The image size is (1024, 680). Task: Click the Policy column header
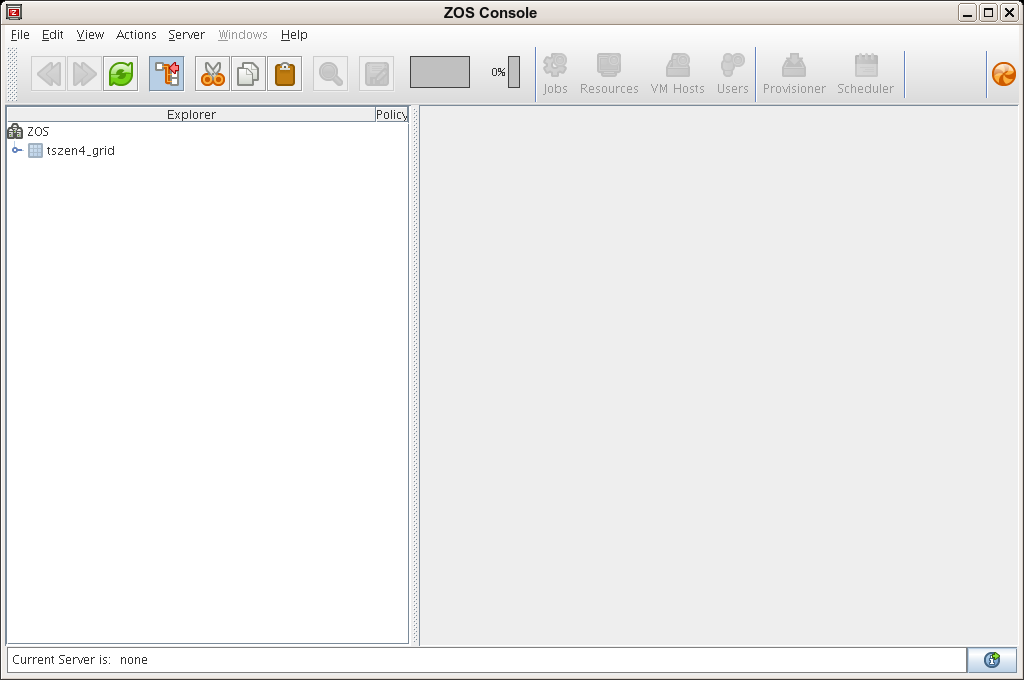391,115
